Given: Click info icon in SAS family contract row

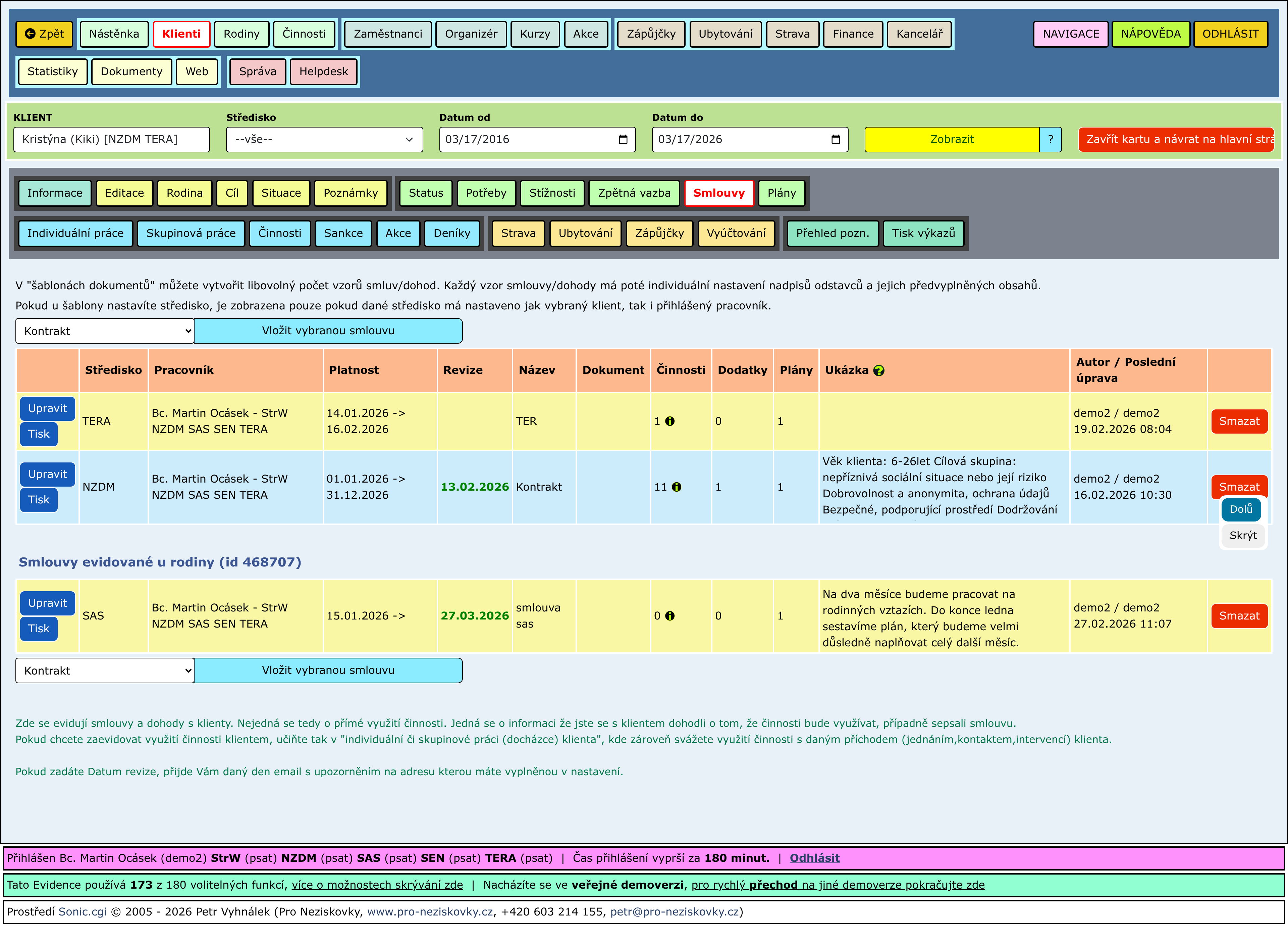Looking at the screenshot, I should 670,616.
